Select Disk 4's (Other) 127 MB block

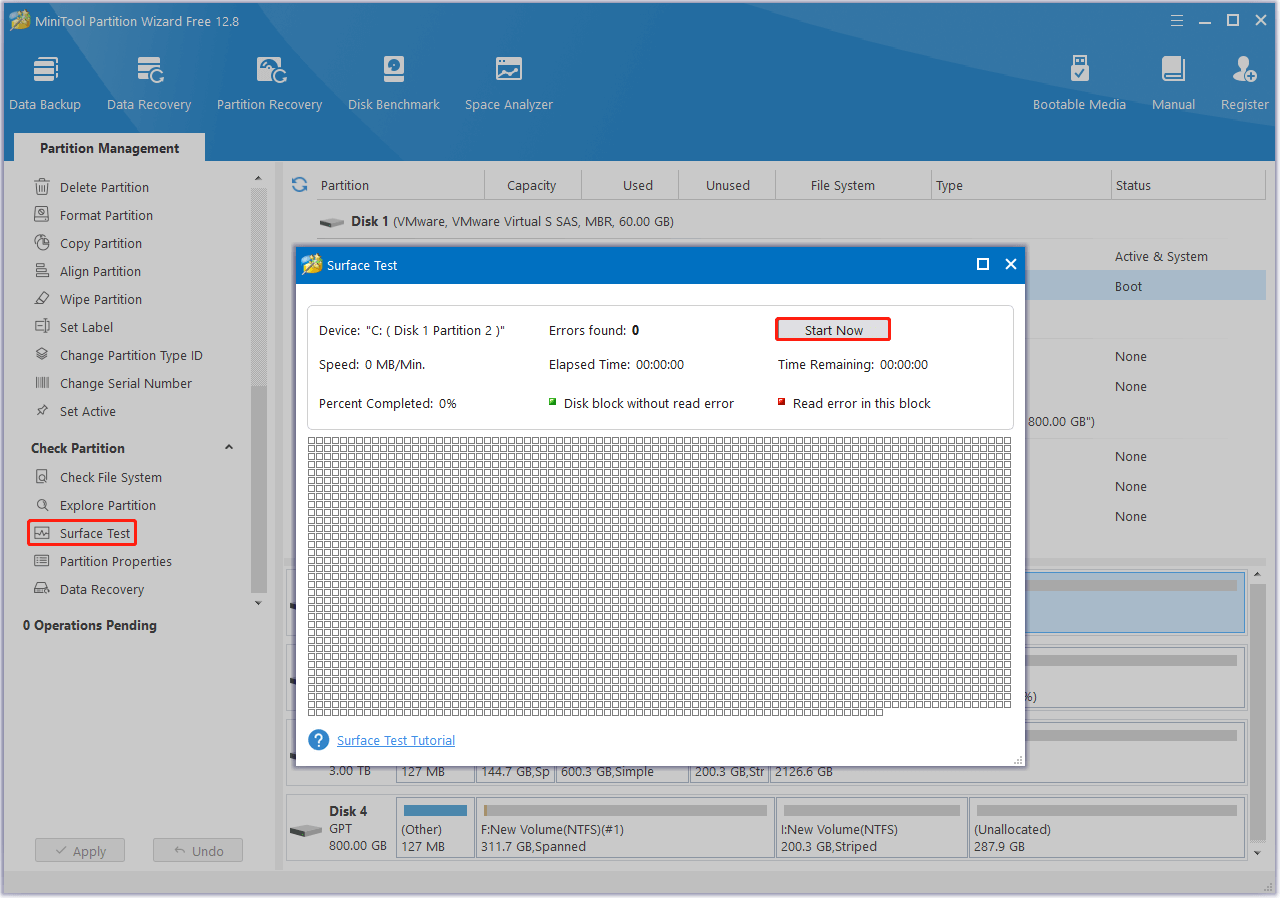coord(435,828)
